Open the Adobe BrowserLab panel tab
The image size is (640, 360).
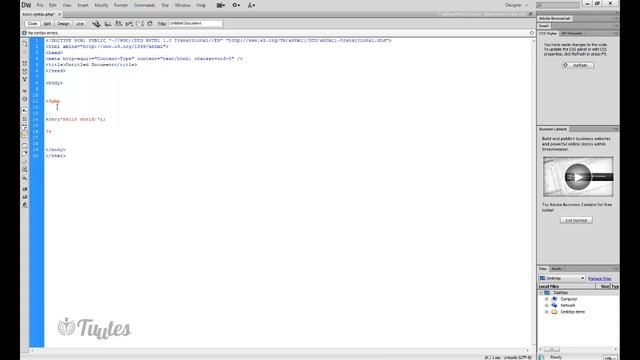click(x=554, y=18)
